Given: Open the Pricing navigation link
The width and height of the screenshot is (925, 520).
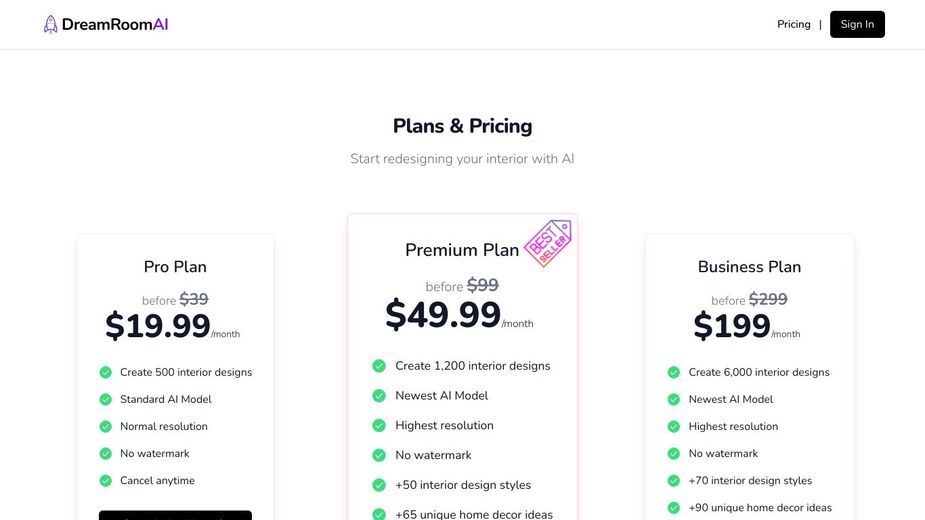Looking at the screenshot, I should [x=793, y=24].
